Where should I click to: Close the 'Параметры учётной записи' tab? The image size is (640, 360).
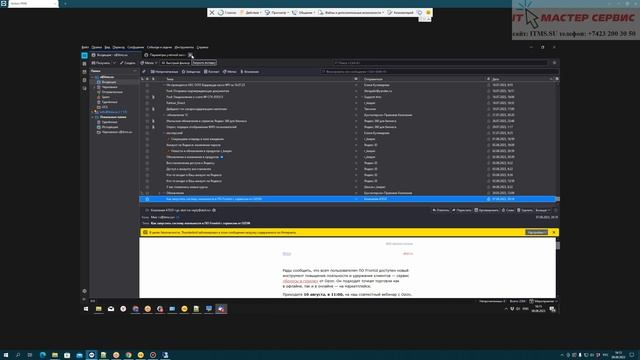coord(190,55)
